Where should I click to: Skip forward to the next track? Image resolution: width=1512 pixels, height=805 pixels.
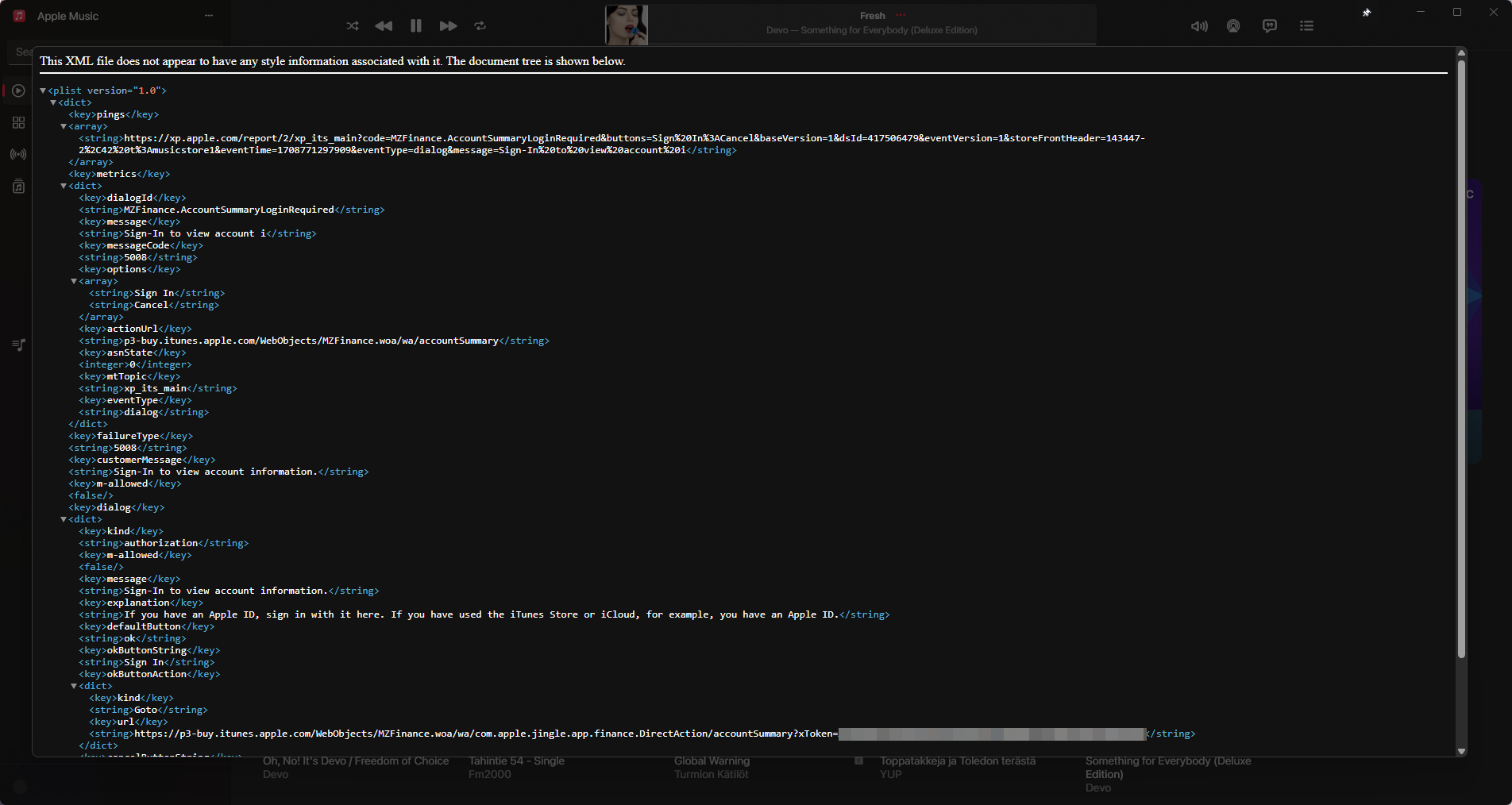click(x=448, y=26)
